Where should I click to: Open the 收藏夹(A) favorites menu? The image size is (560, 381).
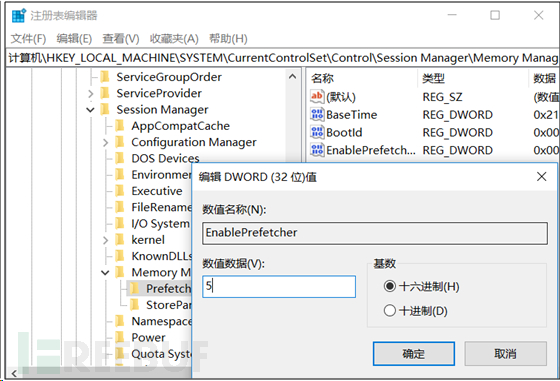tap(174, 39)
